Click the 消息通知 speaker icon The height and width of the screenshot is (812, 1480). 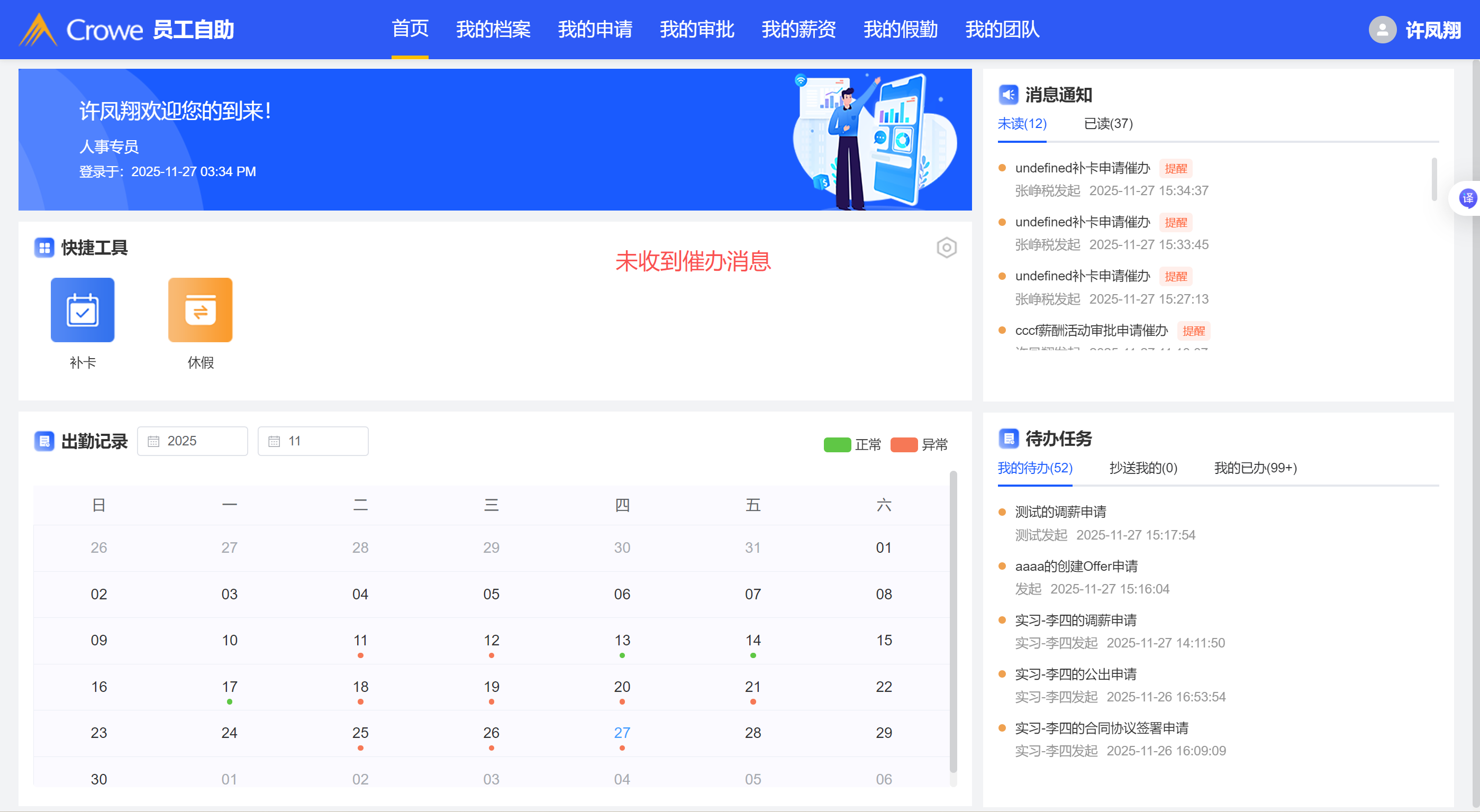1009,95
